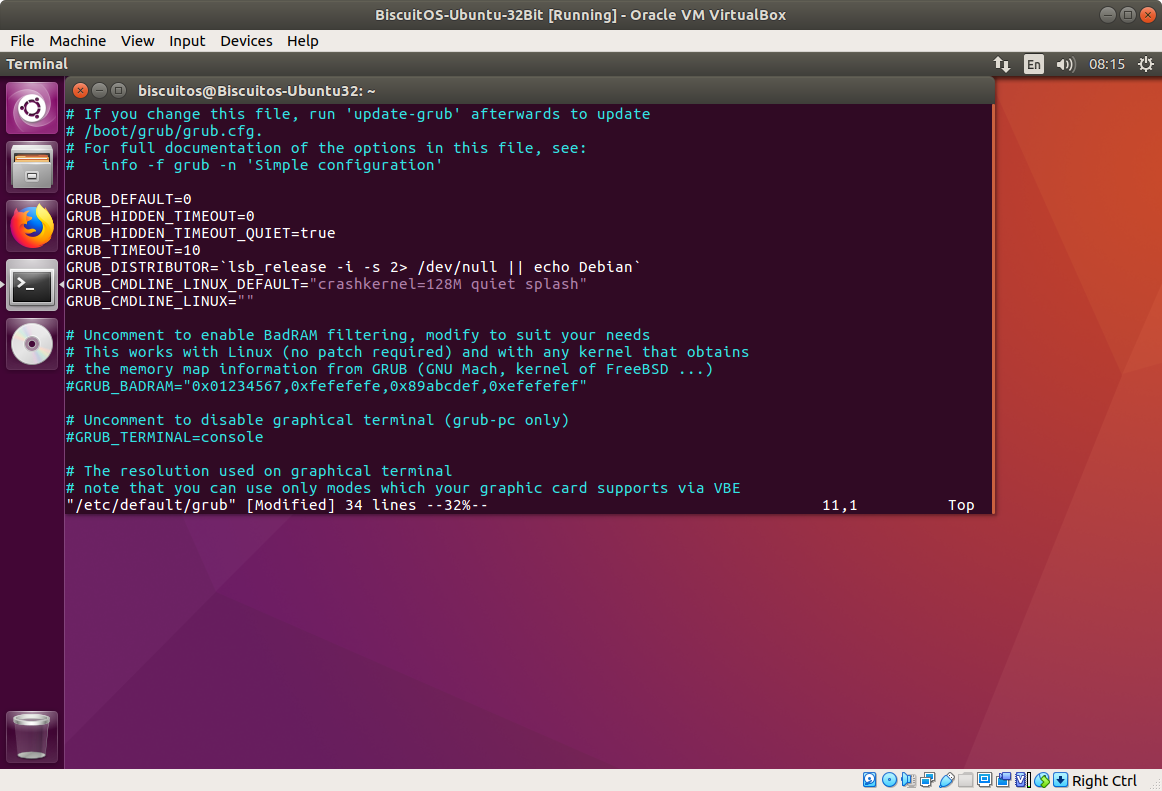
Task: Click the GRUB_TIMEOUT=10 line in editor
Action: click(134, 250)
